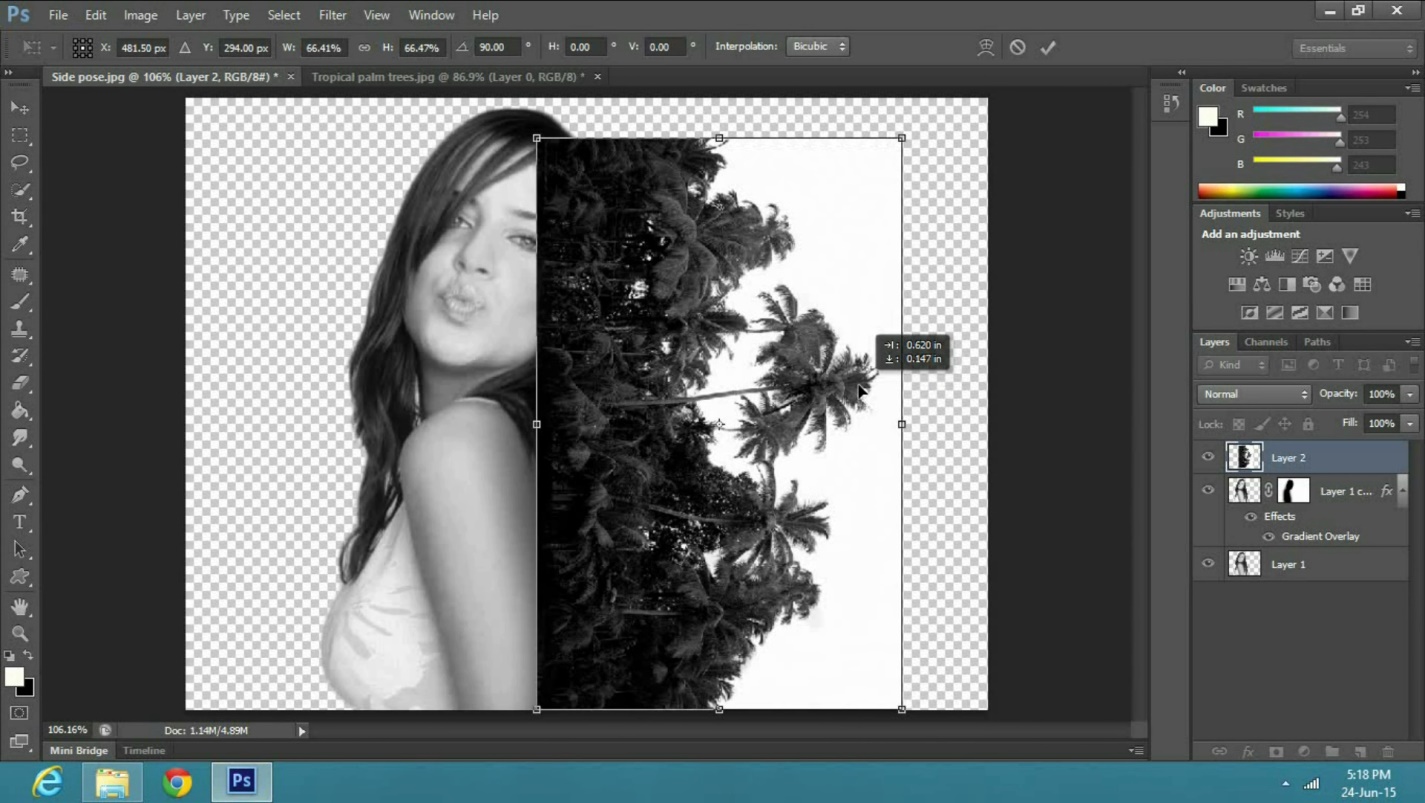Select the Lasso tool
This screenshot has height=803, width=1425.
coord(19,162)
